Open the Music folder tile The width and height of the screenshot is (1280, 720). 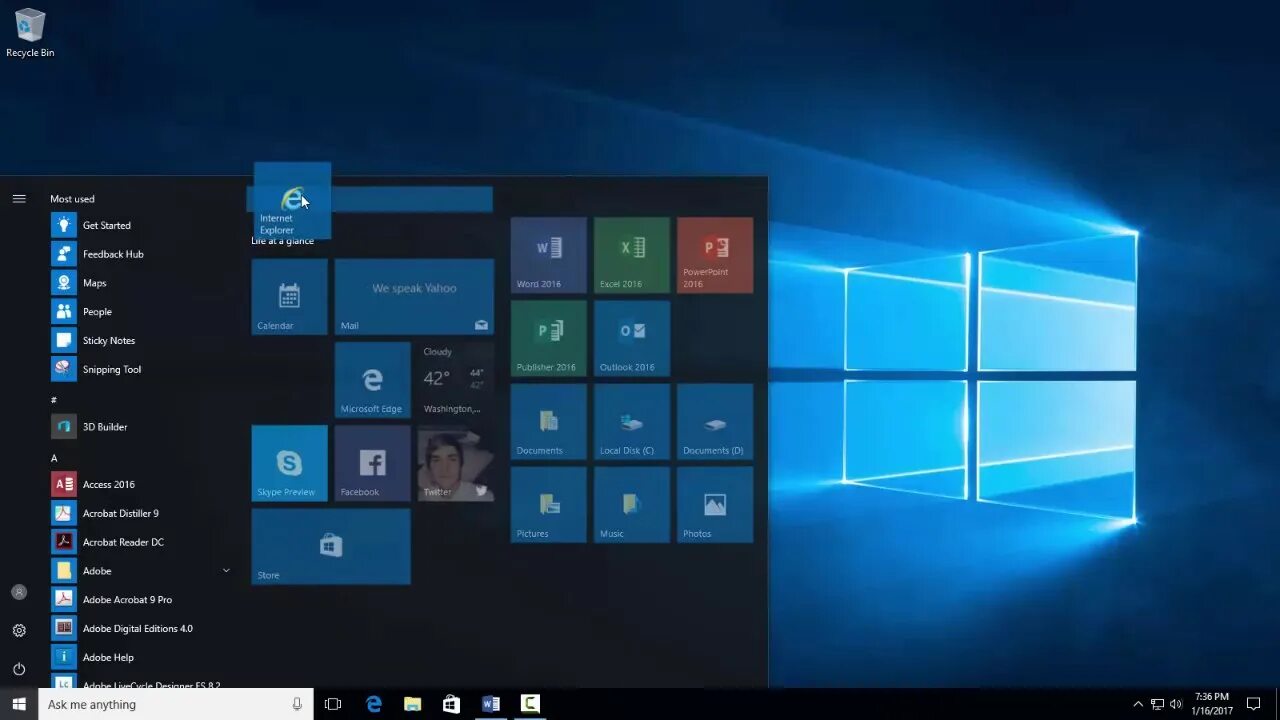click(632, 504)
